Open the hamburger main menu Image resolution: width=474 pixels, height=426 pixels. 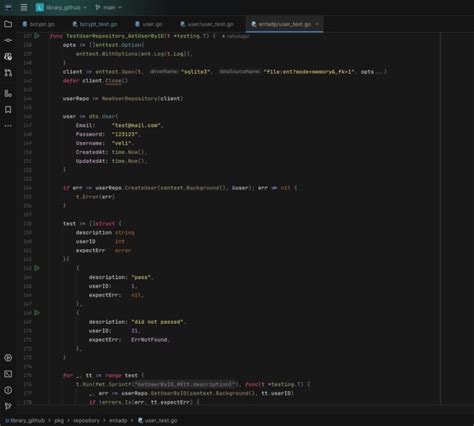(24, 7)
